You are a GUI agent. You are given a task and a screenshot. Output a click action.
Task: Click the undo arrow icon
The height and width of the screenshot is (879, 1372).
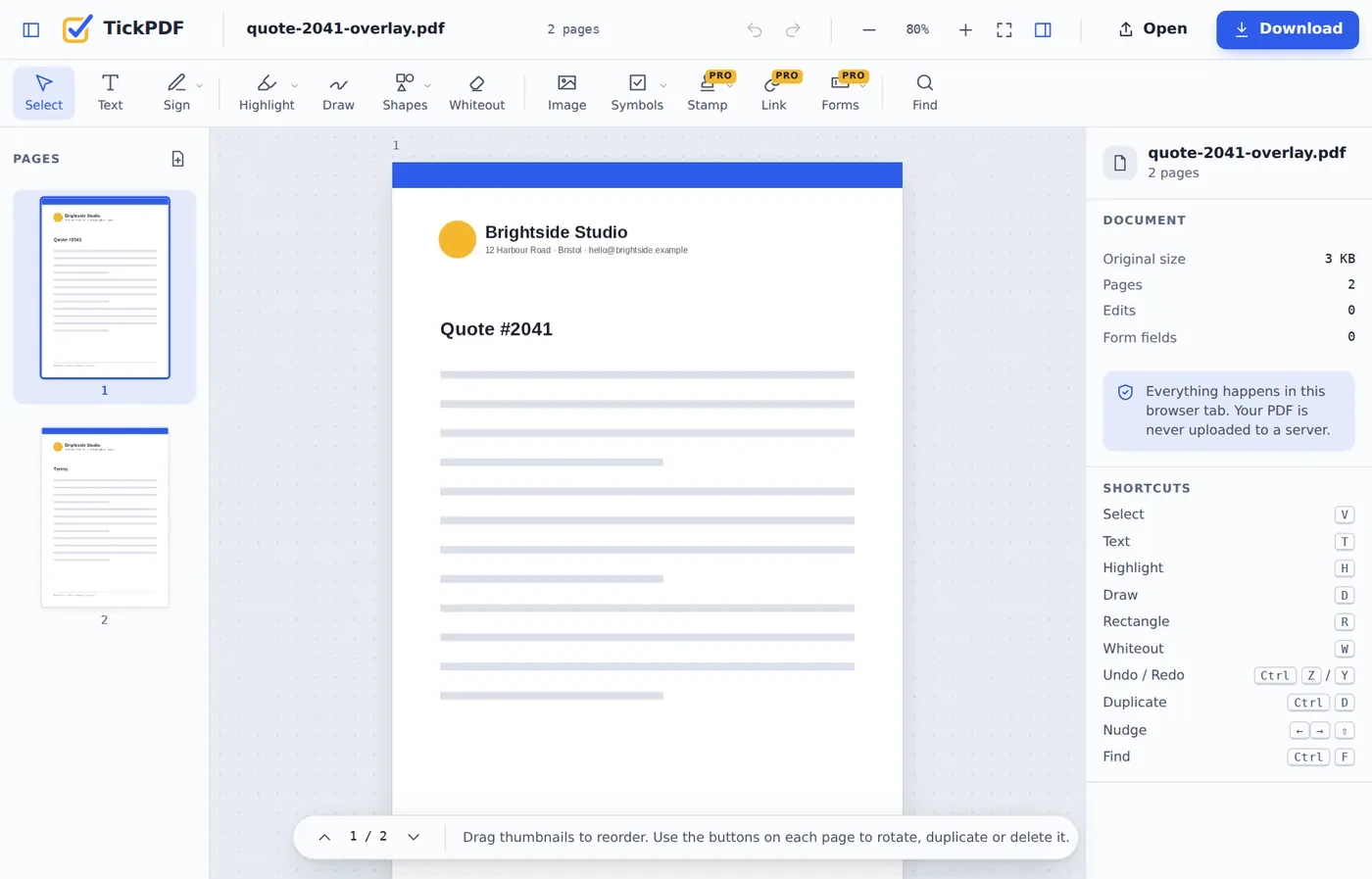(x=755, y=29)
